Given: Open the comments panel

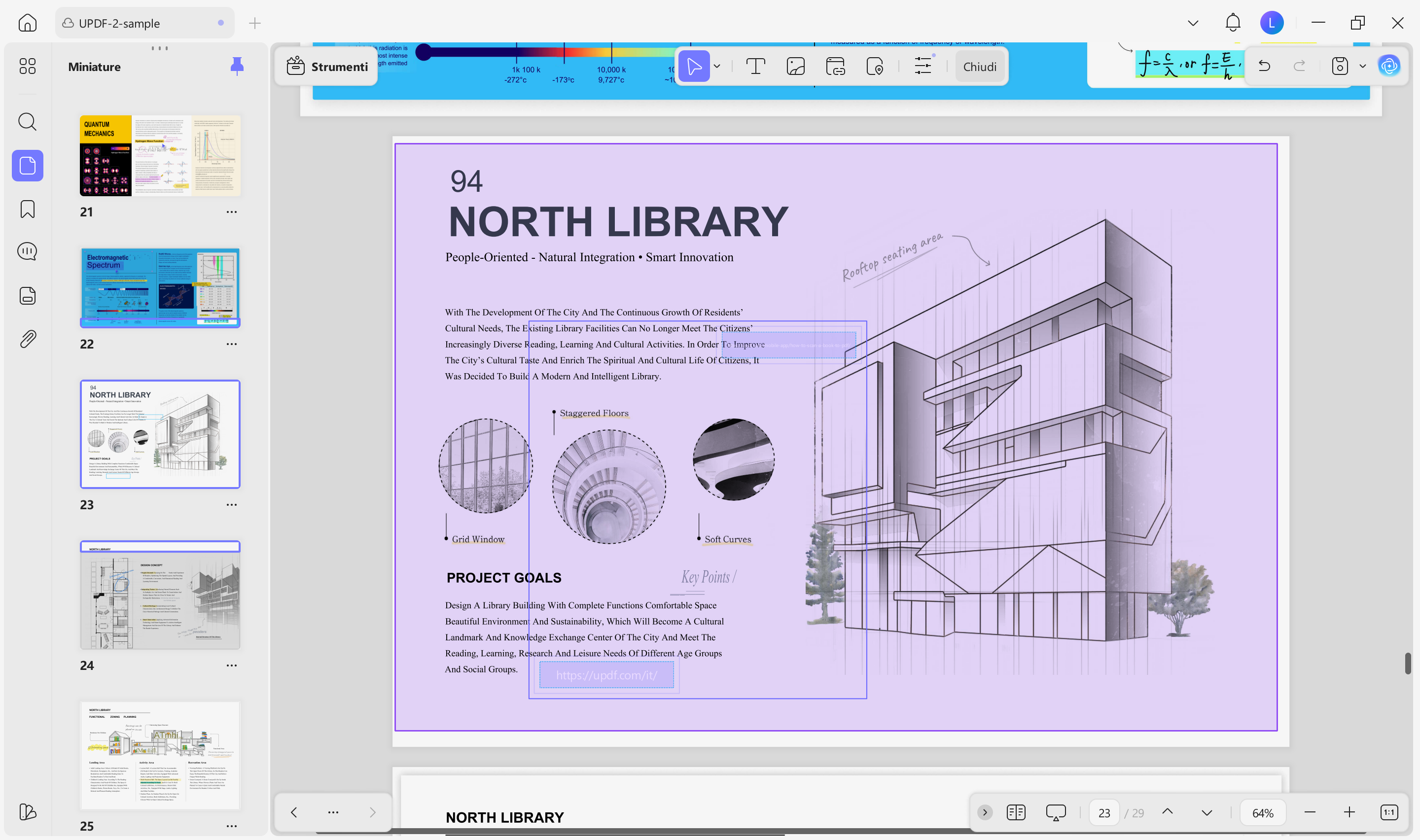Looking at the screenshot, I should tap(27, 251).
